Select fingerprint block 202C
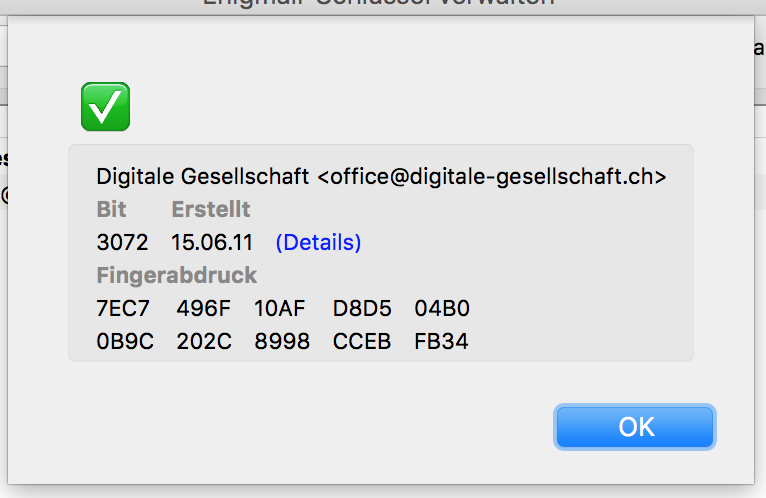The image size is (766, 498). click(204, 341)
